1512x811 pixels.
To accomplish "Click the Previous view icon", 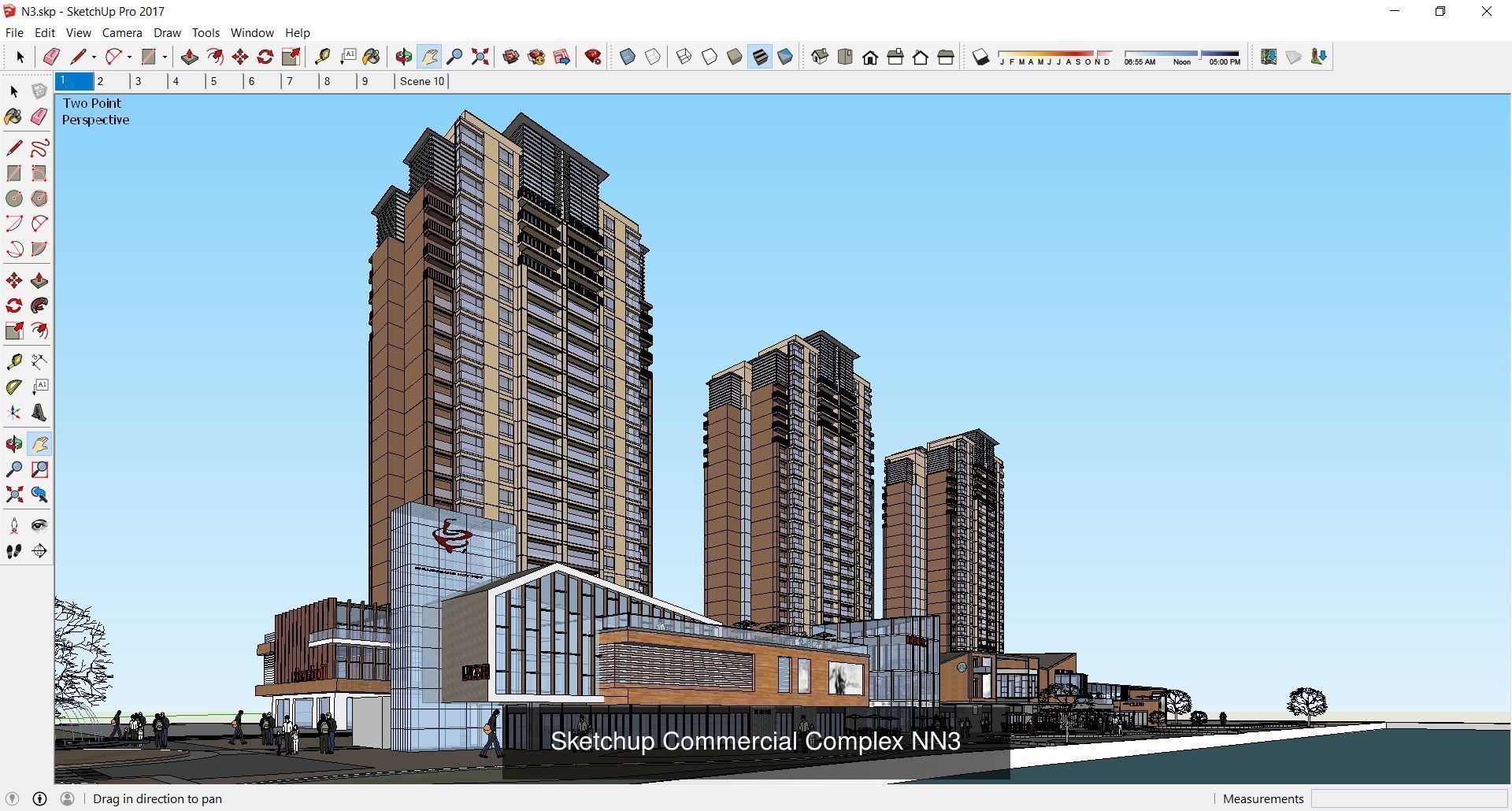I will (39, 494).
